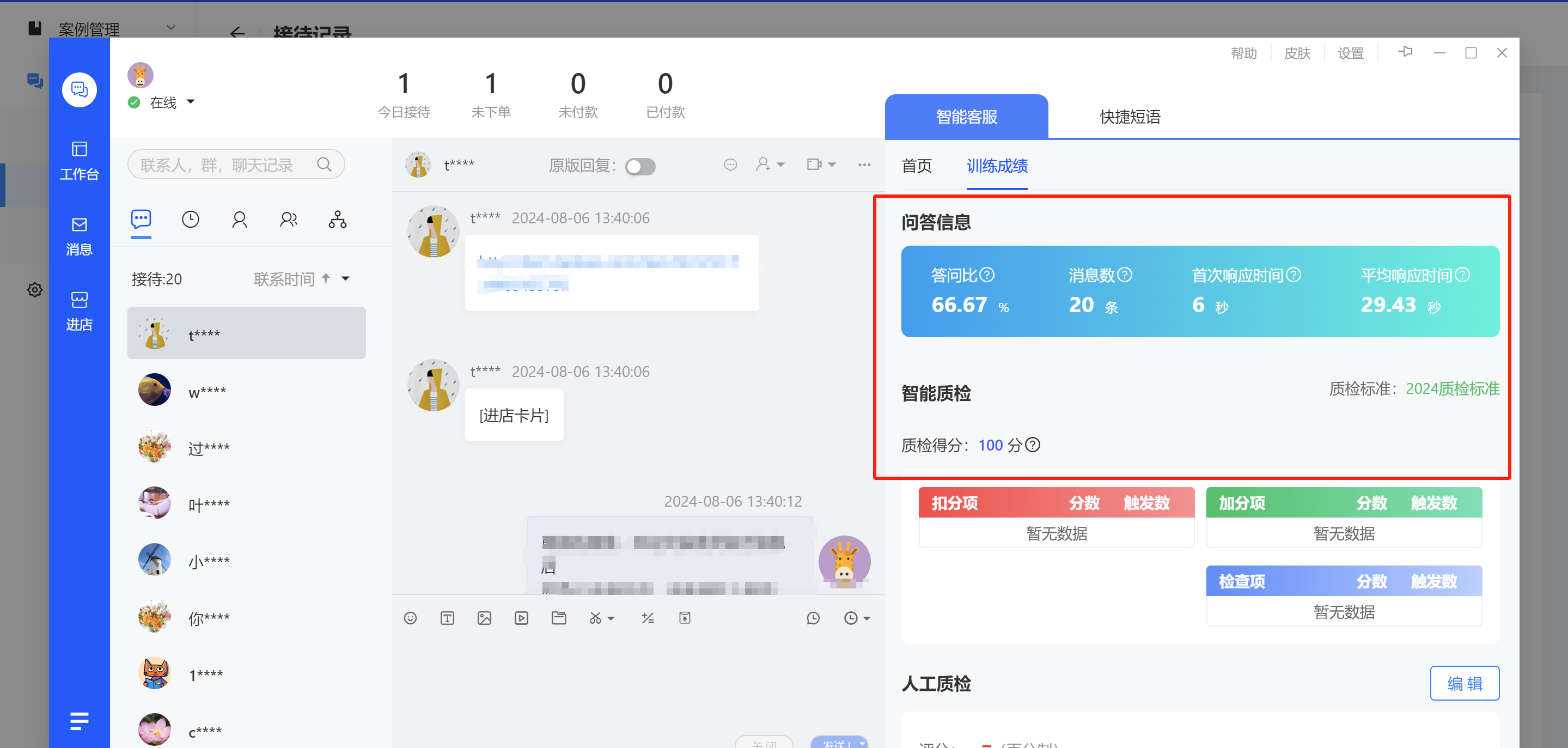The width and height of the screenshot is (1568, 748).
Task: Open the 2024质检标准 link
Action: (1453, 388)
